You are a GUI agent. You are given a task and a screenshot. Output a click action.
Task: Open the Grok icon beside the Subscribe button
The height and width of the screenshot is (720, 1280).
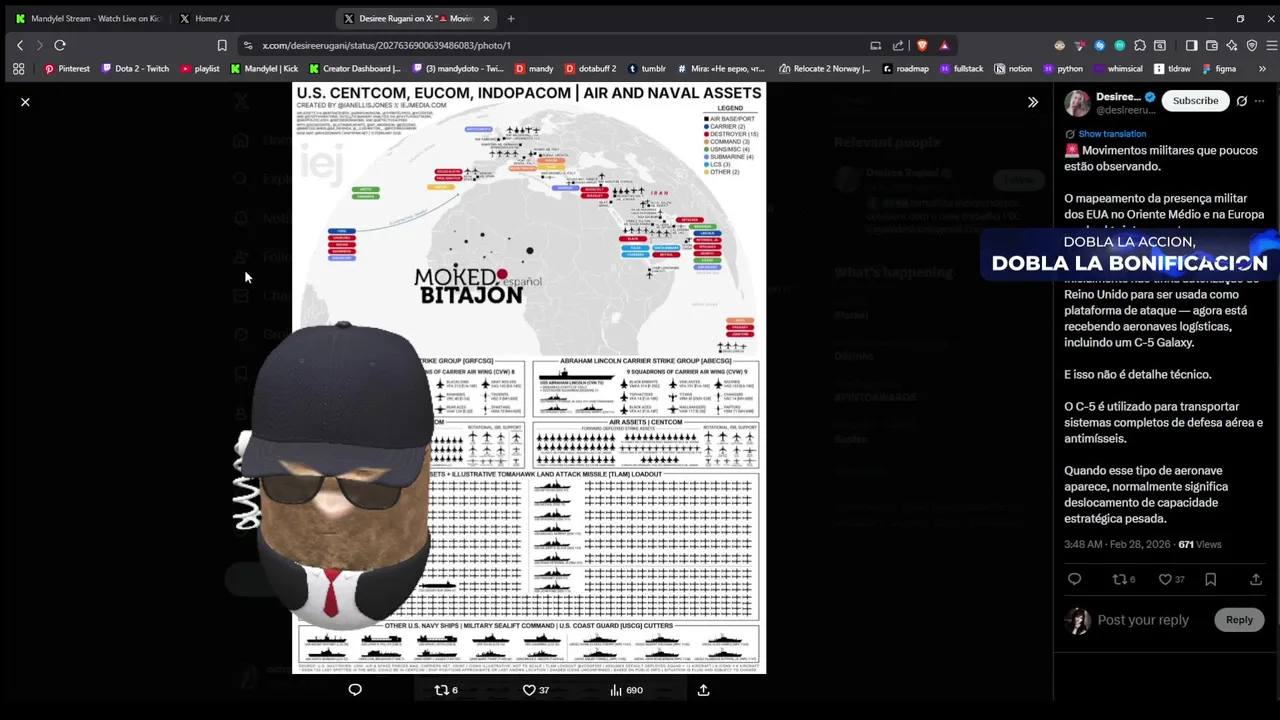[x=1241, y=101]
